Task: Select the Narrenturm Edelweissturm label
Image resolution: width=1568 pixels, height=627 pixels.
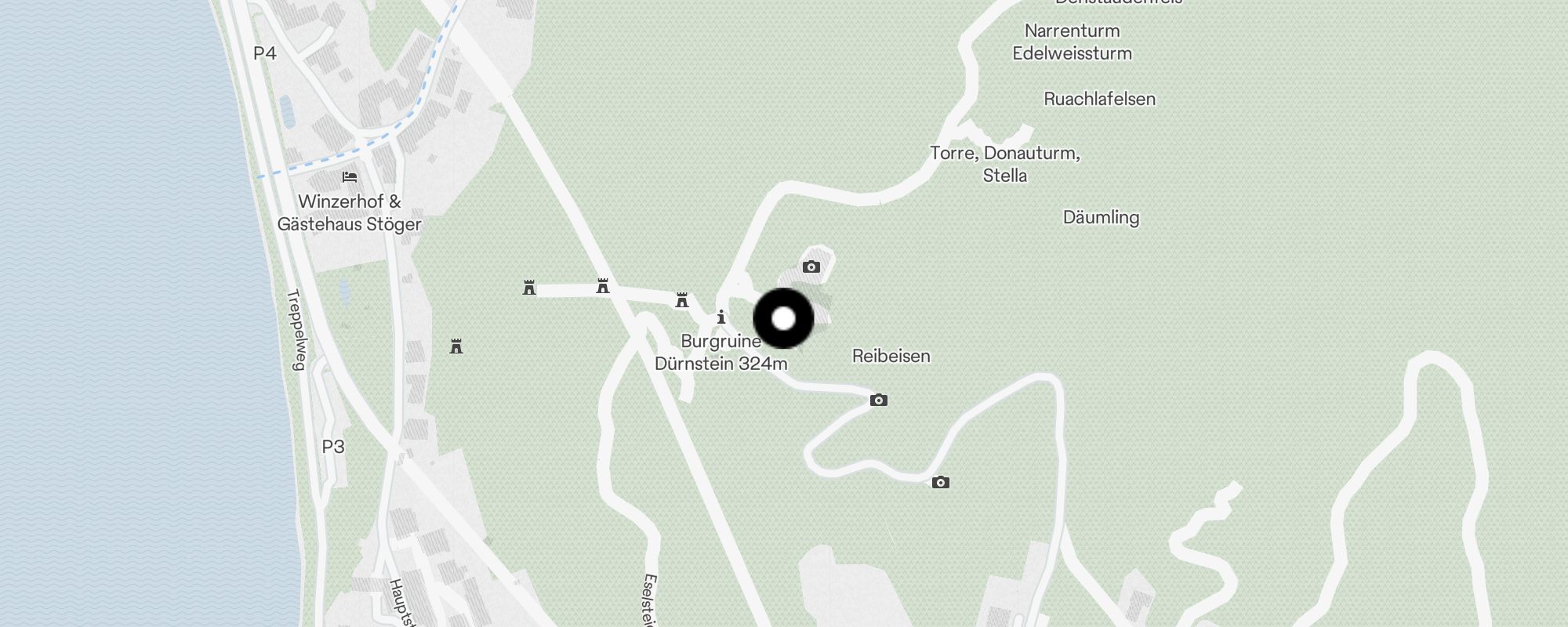Action: [1073, 42]
